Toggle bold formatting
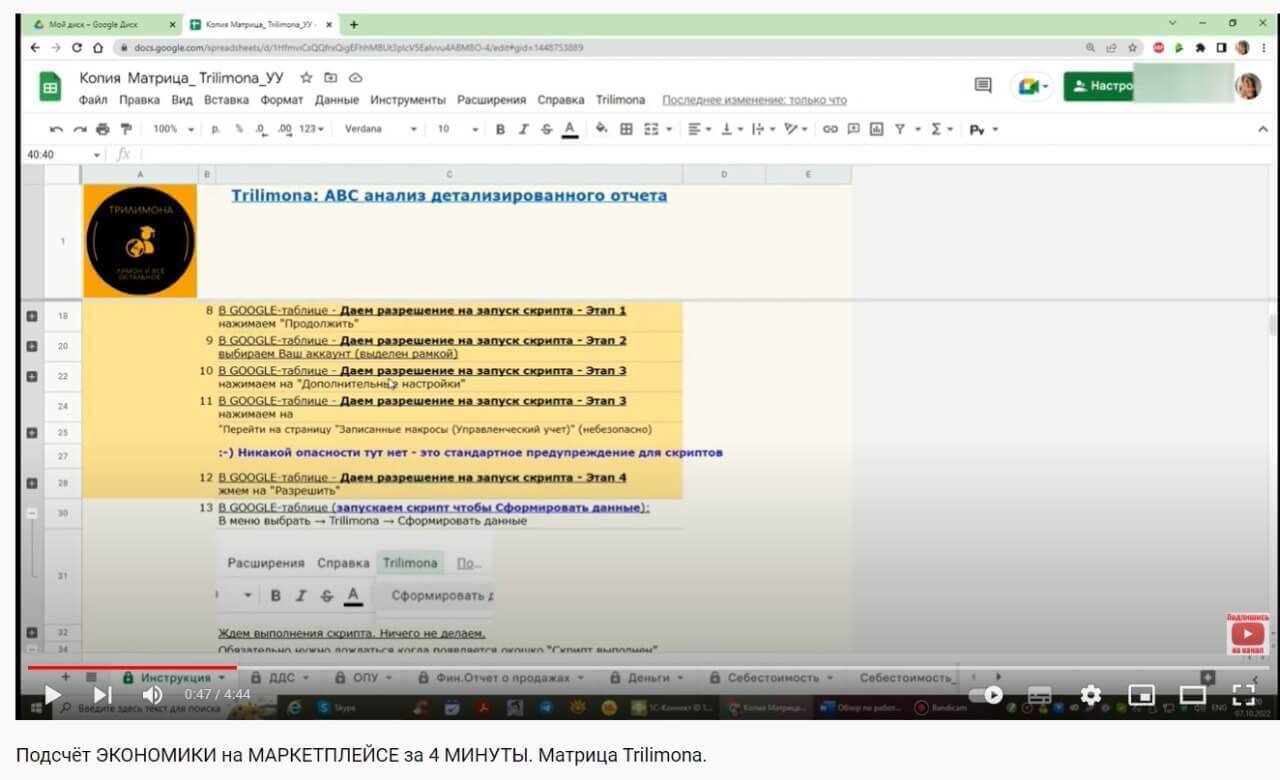This screenshot has width=1280, height=780. (x=500, y=129)
